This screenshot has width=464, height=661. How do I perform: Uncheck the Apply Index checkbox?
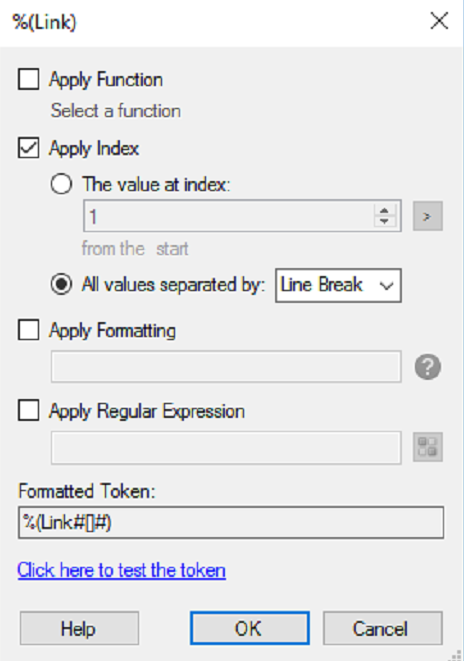pyautogui.click(x=29, y=148)
